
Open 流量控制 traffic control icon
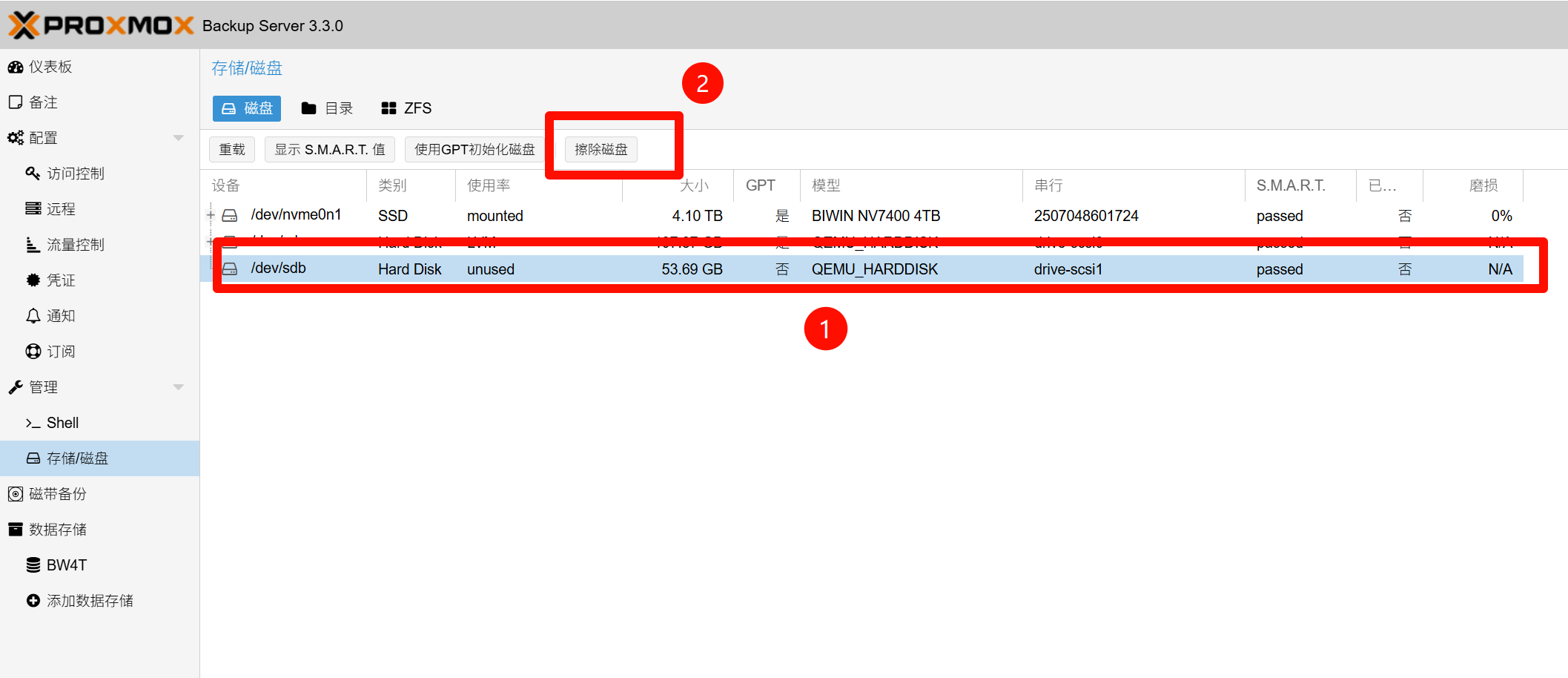coord(33,245)
